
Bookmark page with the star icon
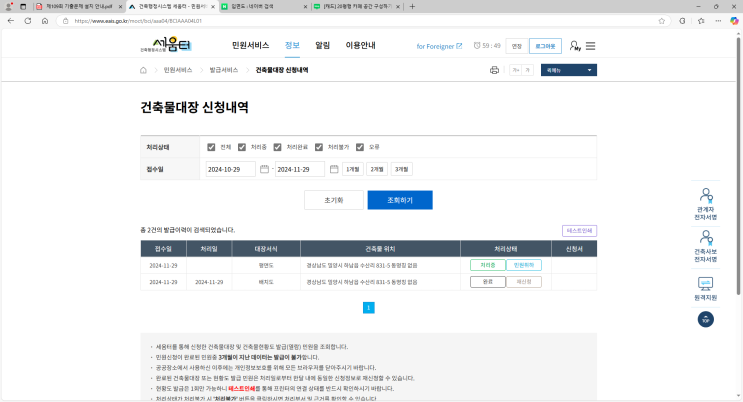(x=661, y=21)
